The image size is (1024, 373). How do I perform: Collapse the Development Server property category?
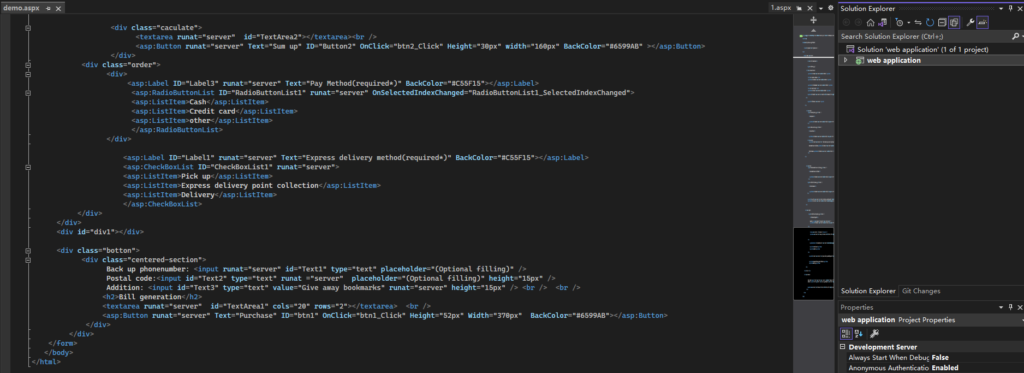tap(842, 347)
